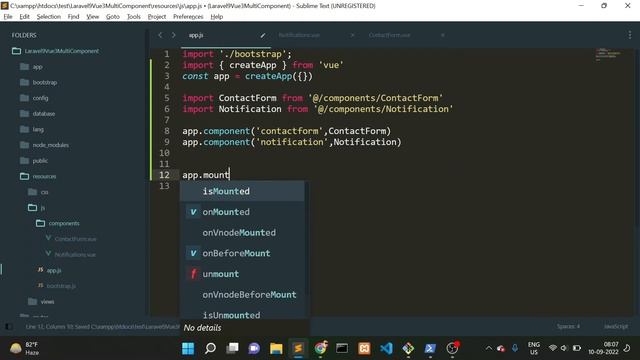Open the View menu

click(93, 17)
